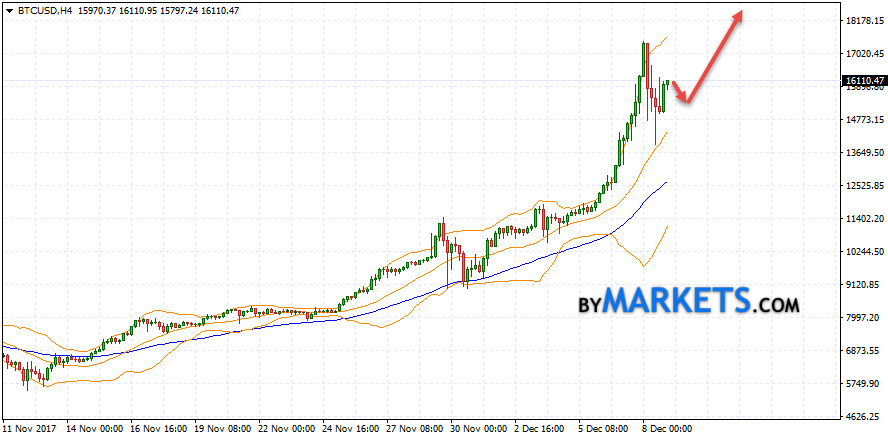
Task: Select the 11 Nov 2017 date label
Action: tap(31, 427)
